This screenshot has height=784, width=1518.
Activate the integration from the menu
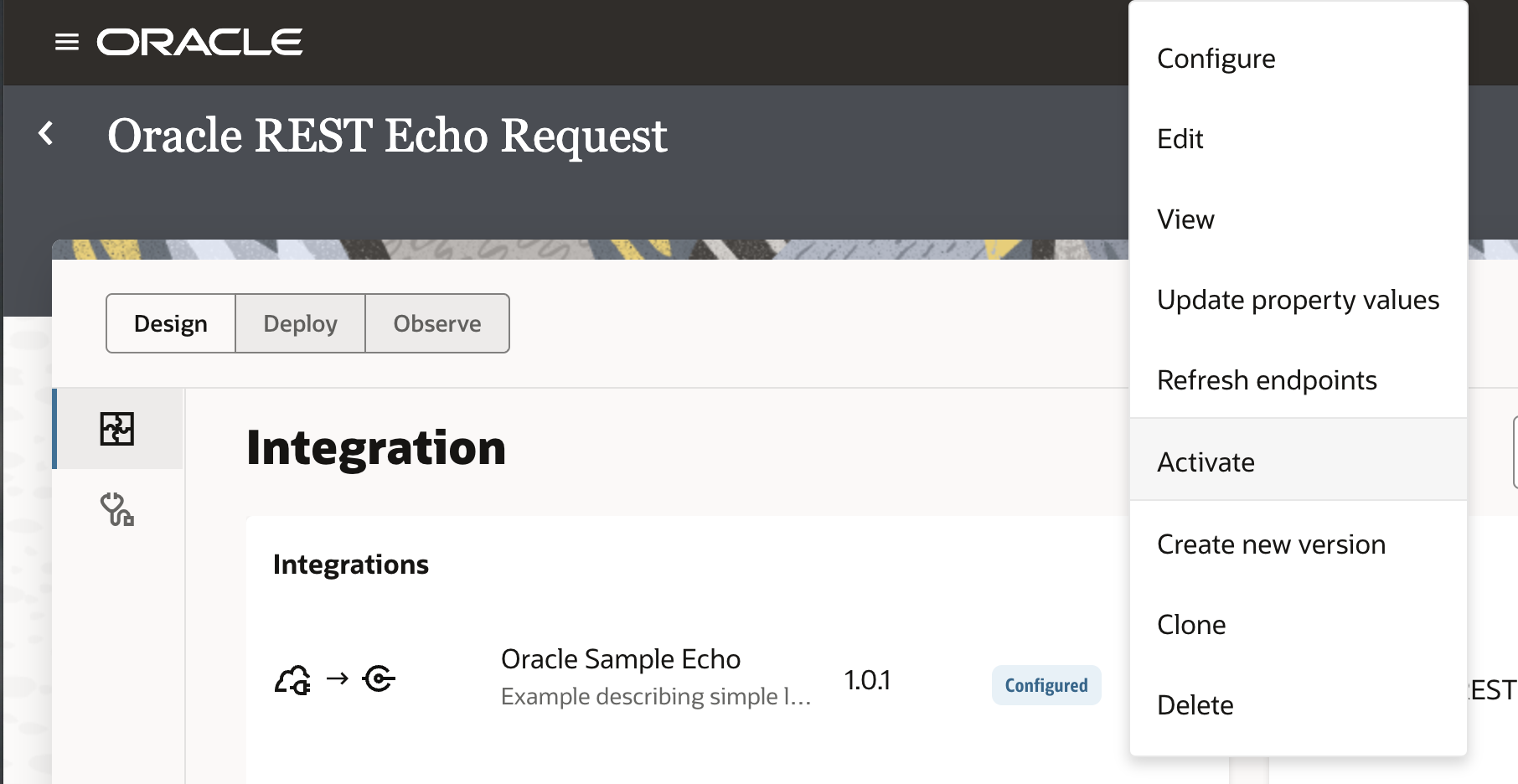1206,462
